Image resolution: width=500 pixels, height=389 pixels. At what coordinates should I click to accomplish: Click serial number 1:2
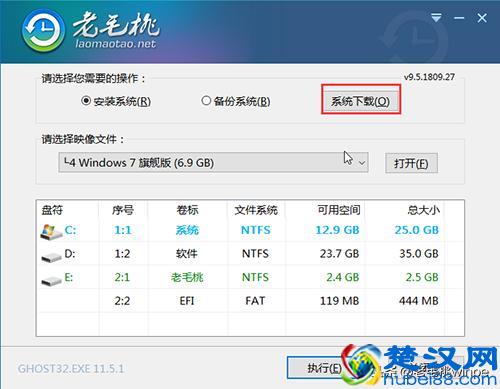tap(122, 254)
